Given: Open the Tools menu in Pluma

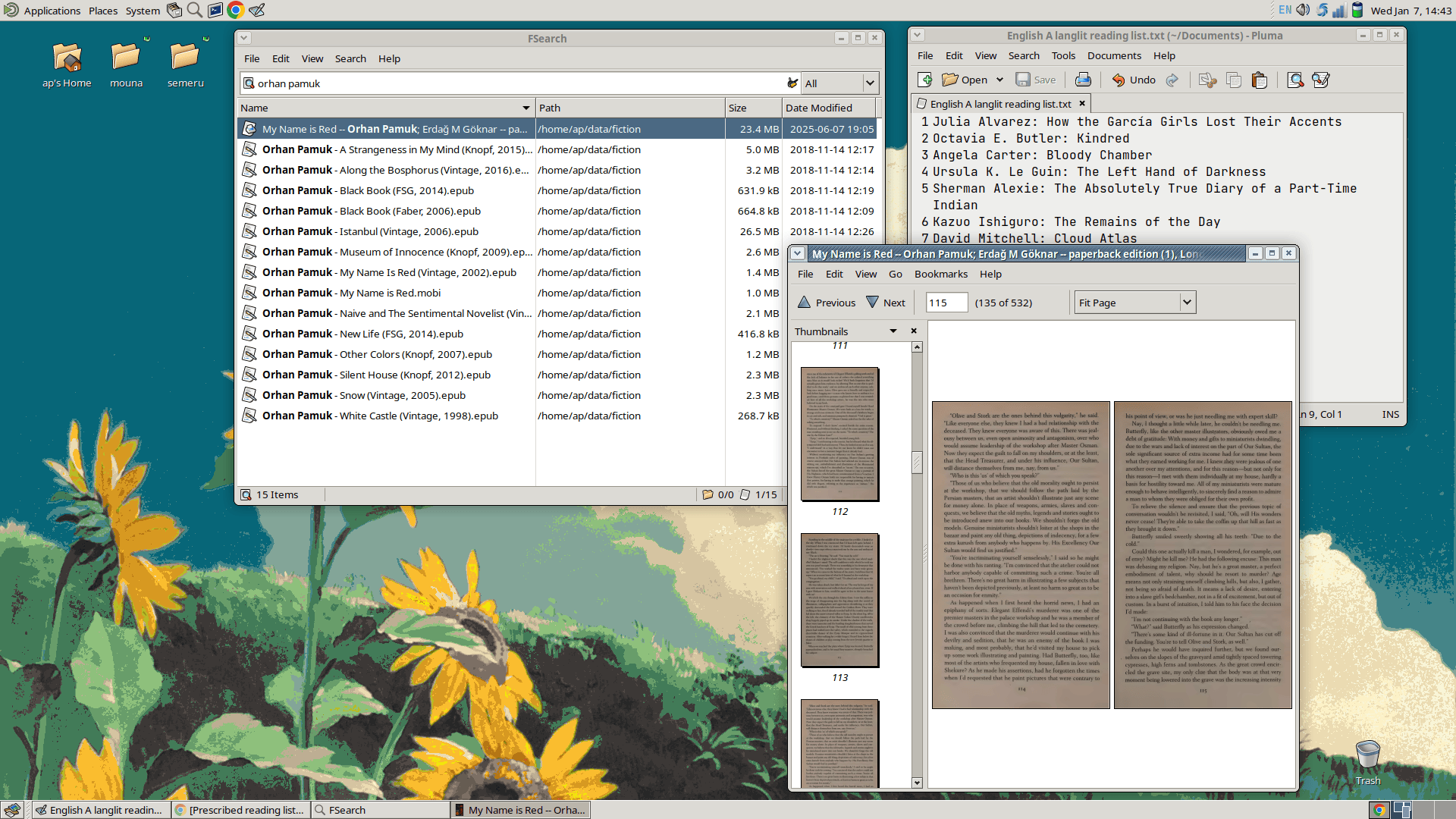Looking at the screenshot, I should (1062, 55).
